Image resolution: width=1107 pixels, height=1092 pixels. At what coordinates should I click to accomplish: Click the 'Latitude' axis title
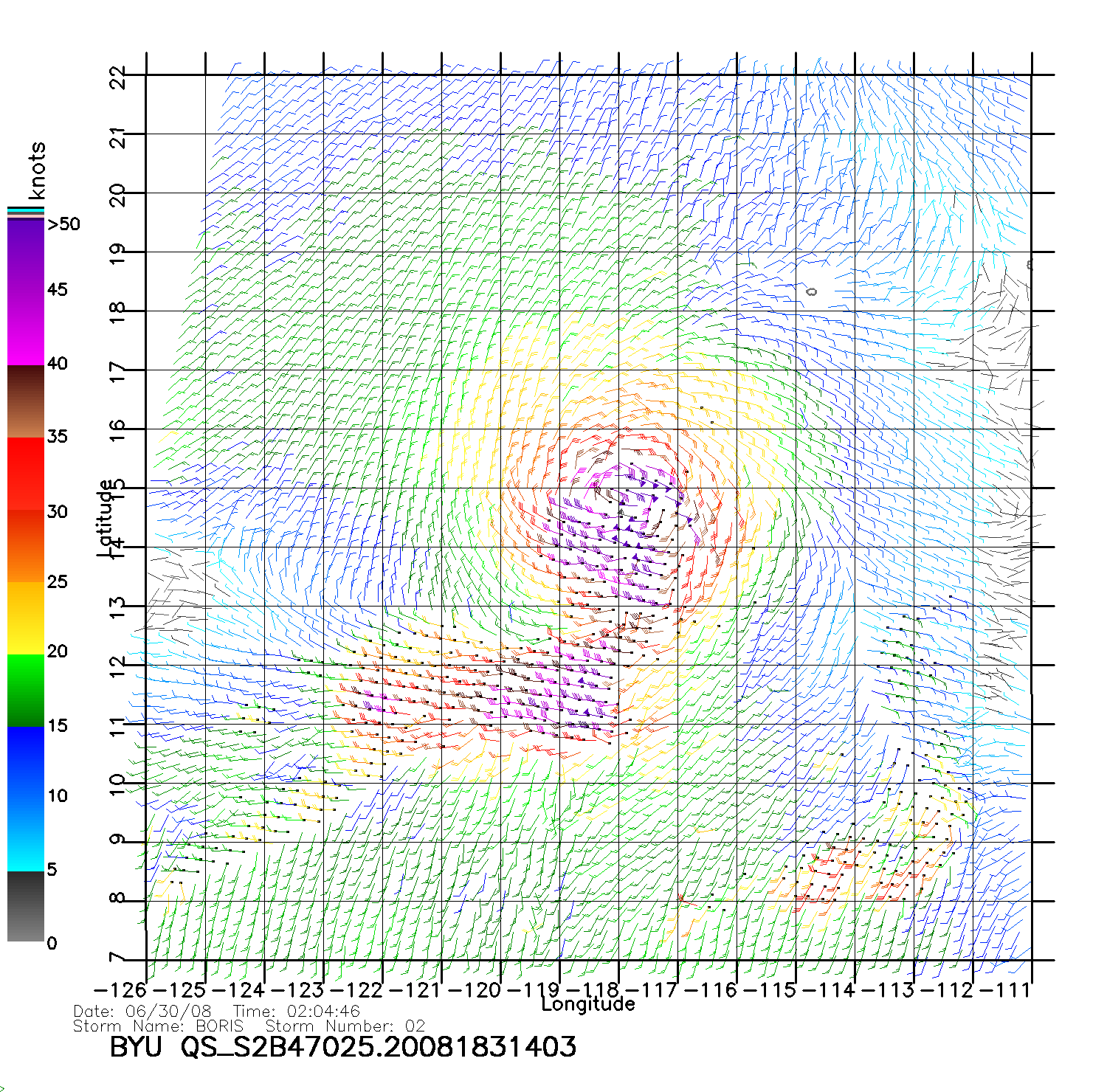[106, 518]
